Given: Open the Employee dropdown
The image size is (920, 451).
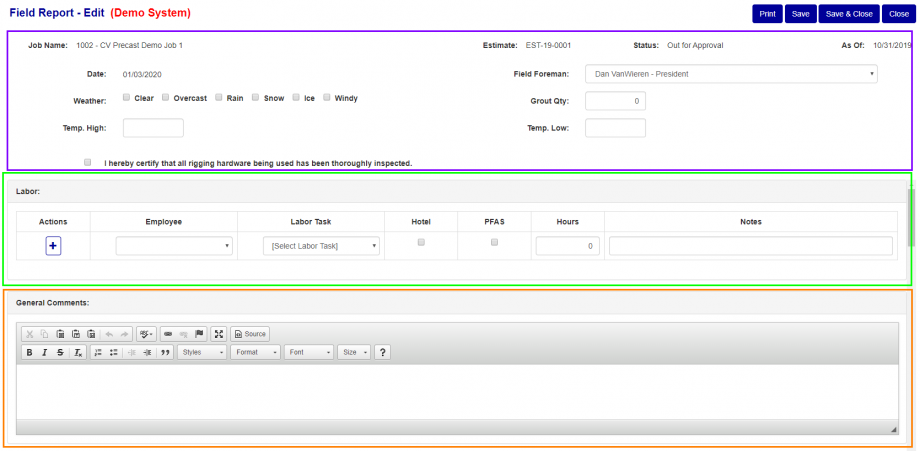Looking at the screenshot, I should (174, 246).
